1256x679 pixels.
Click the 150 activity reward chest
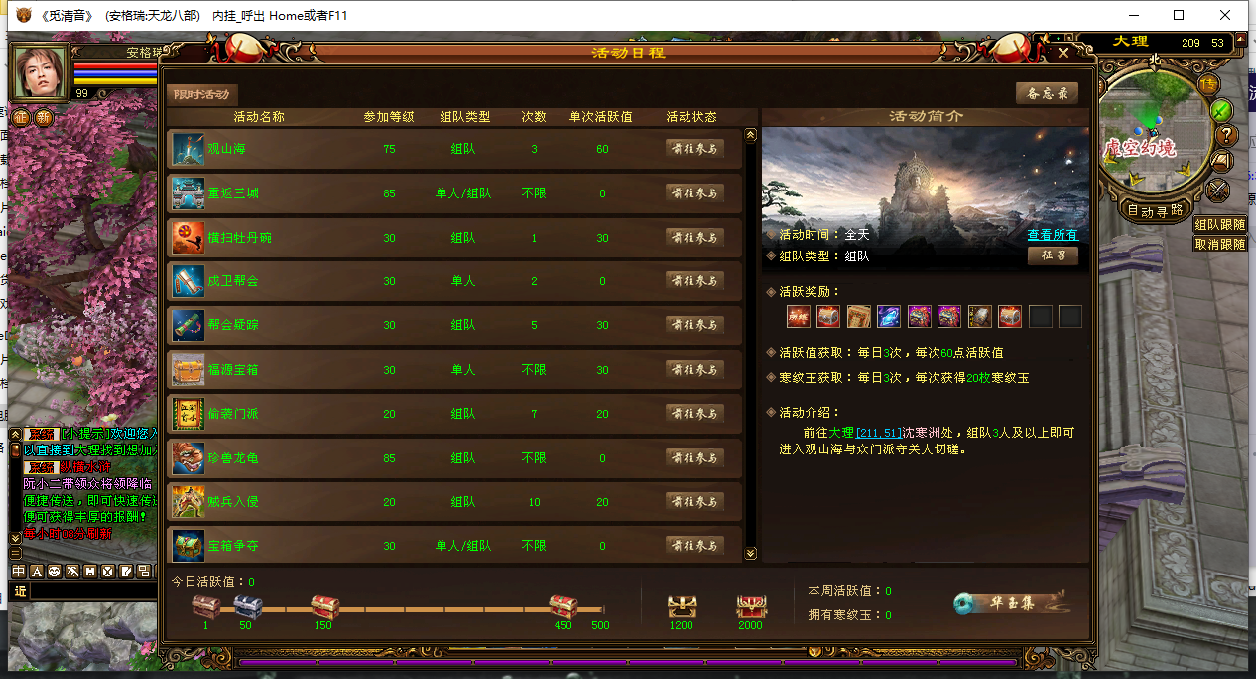[x=324, y=606]
